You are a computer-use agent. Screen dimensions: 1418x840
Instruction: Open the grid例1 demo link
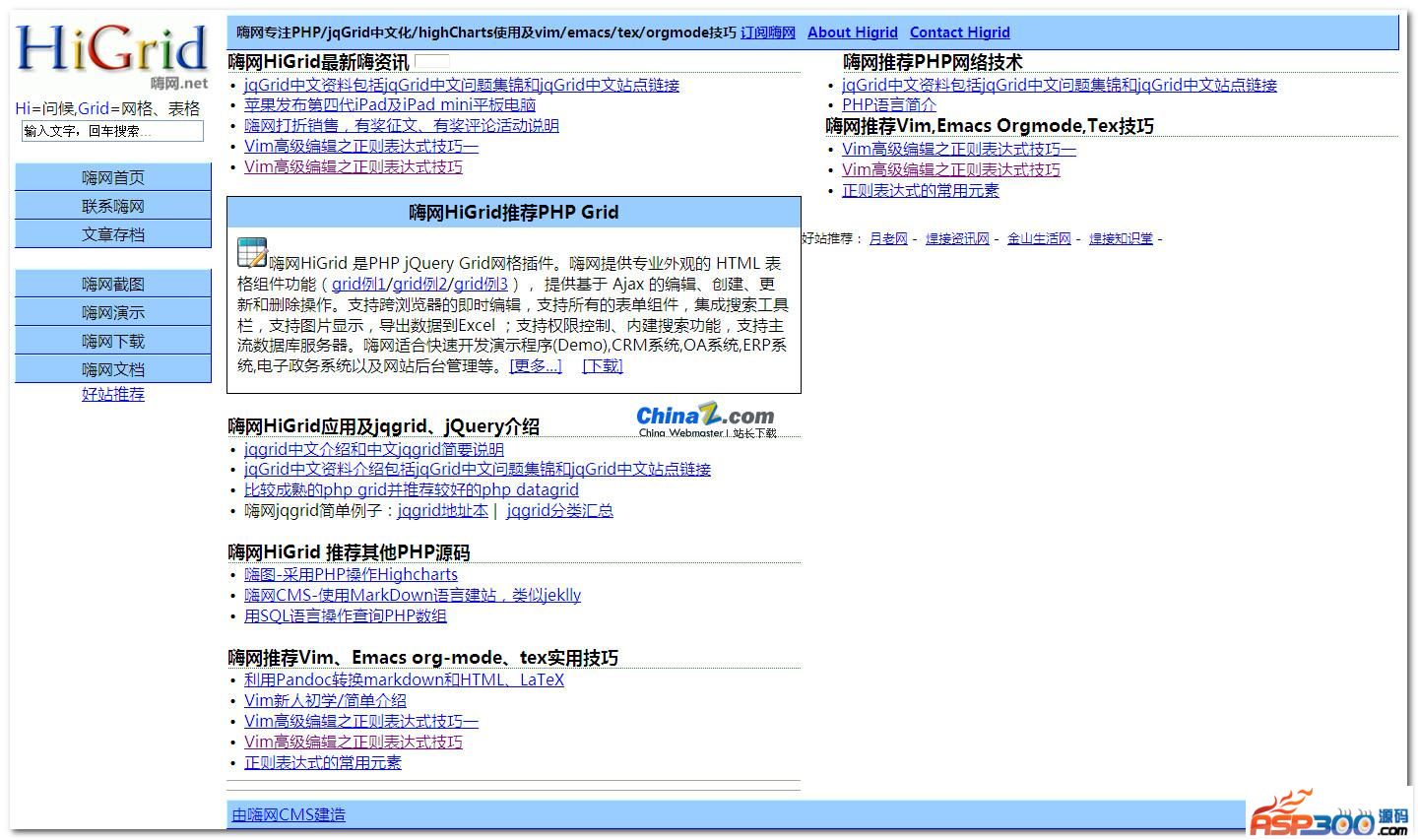point(359,284)
